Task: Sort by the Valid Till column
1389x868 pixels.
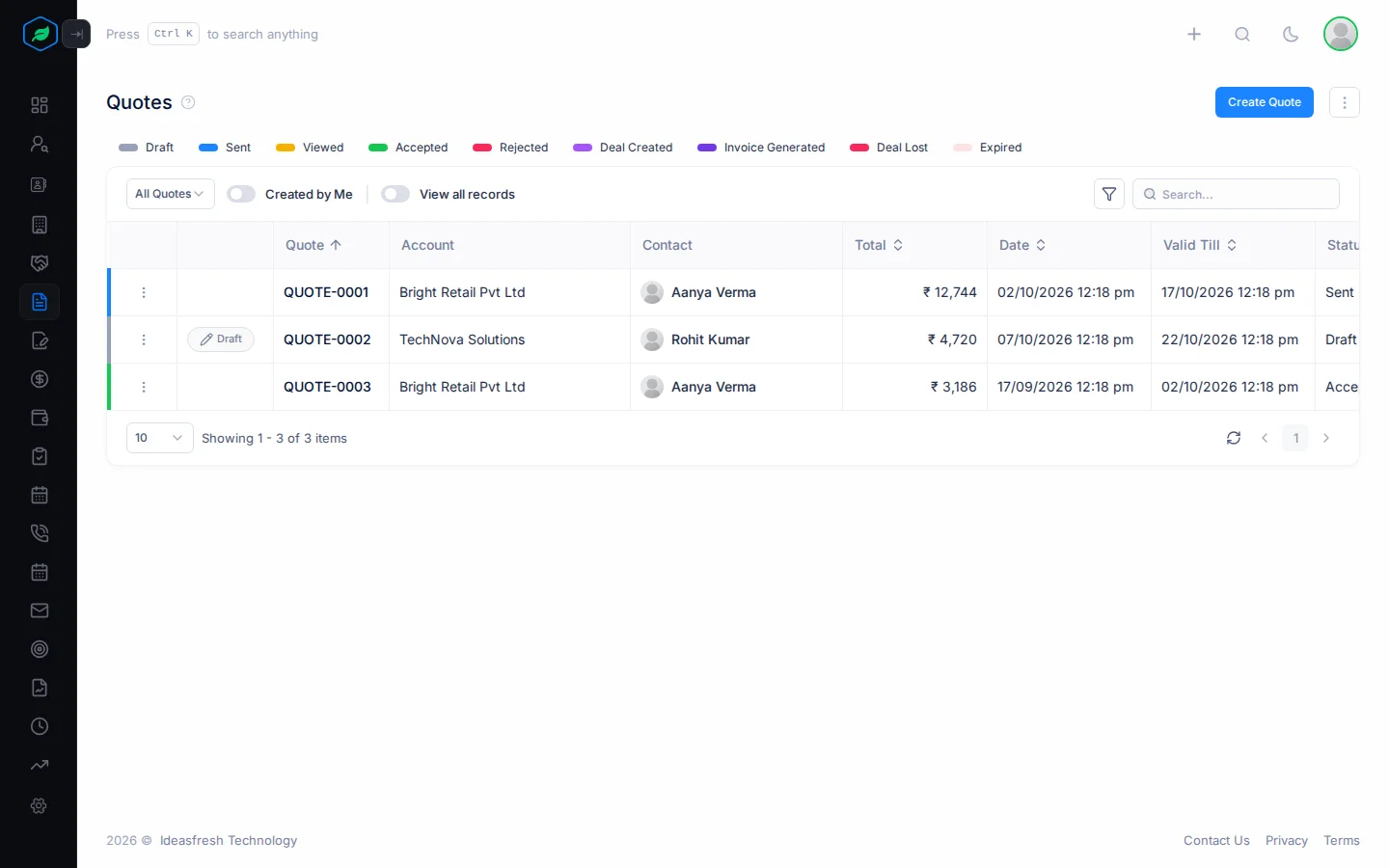Action: 1200,245
